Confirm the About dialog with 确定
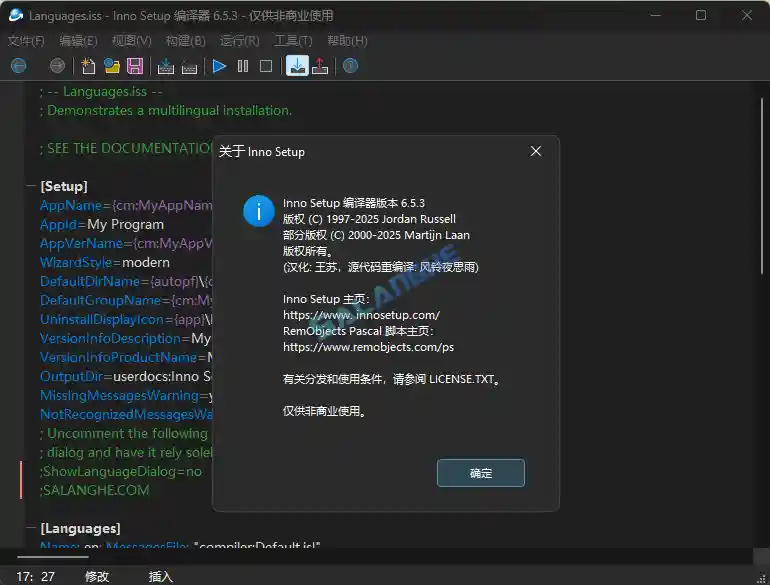Viewport: 770px width, 585px height. point(481,473)
